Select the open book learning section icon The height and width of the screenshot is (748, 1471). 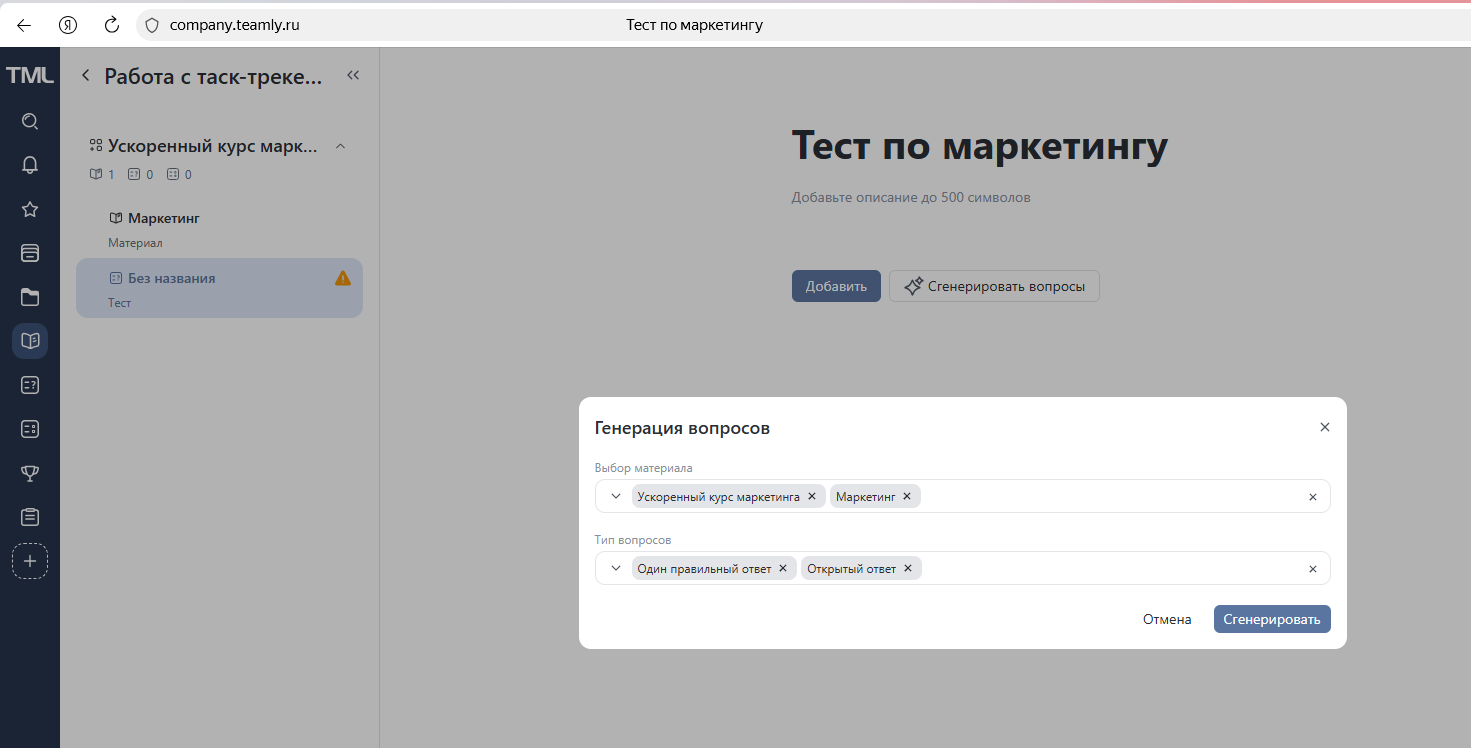[30, 340]
